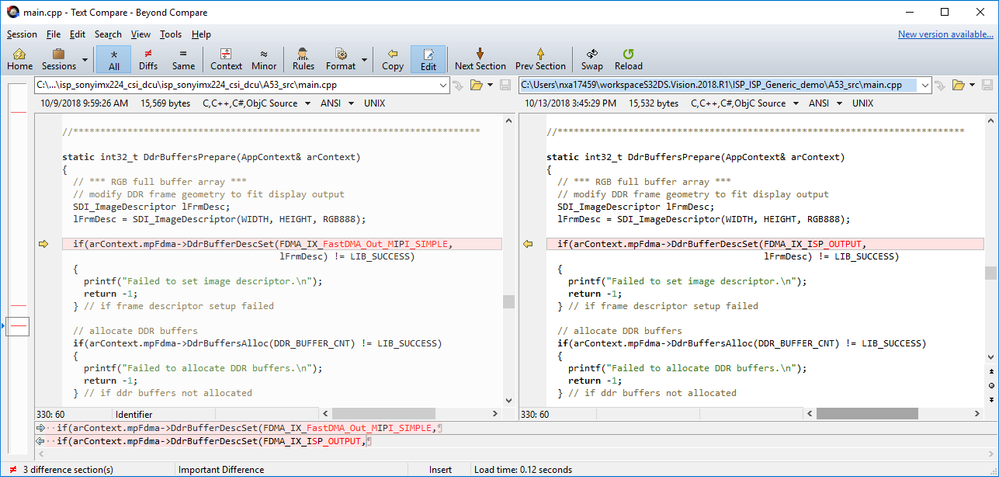Viewport: 999px width, 477px height.
Task: Open the View menu
Action: [x=141, y=34]
